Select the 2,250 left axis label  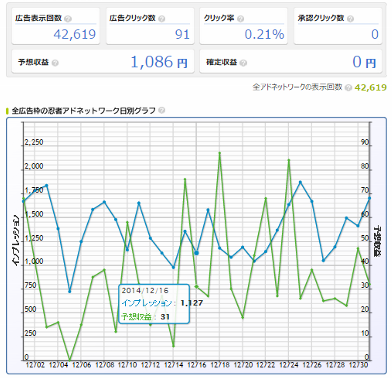point(34,143)
